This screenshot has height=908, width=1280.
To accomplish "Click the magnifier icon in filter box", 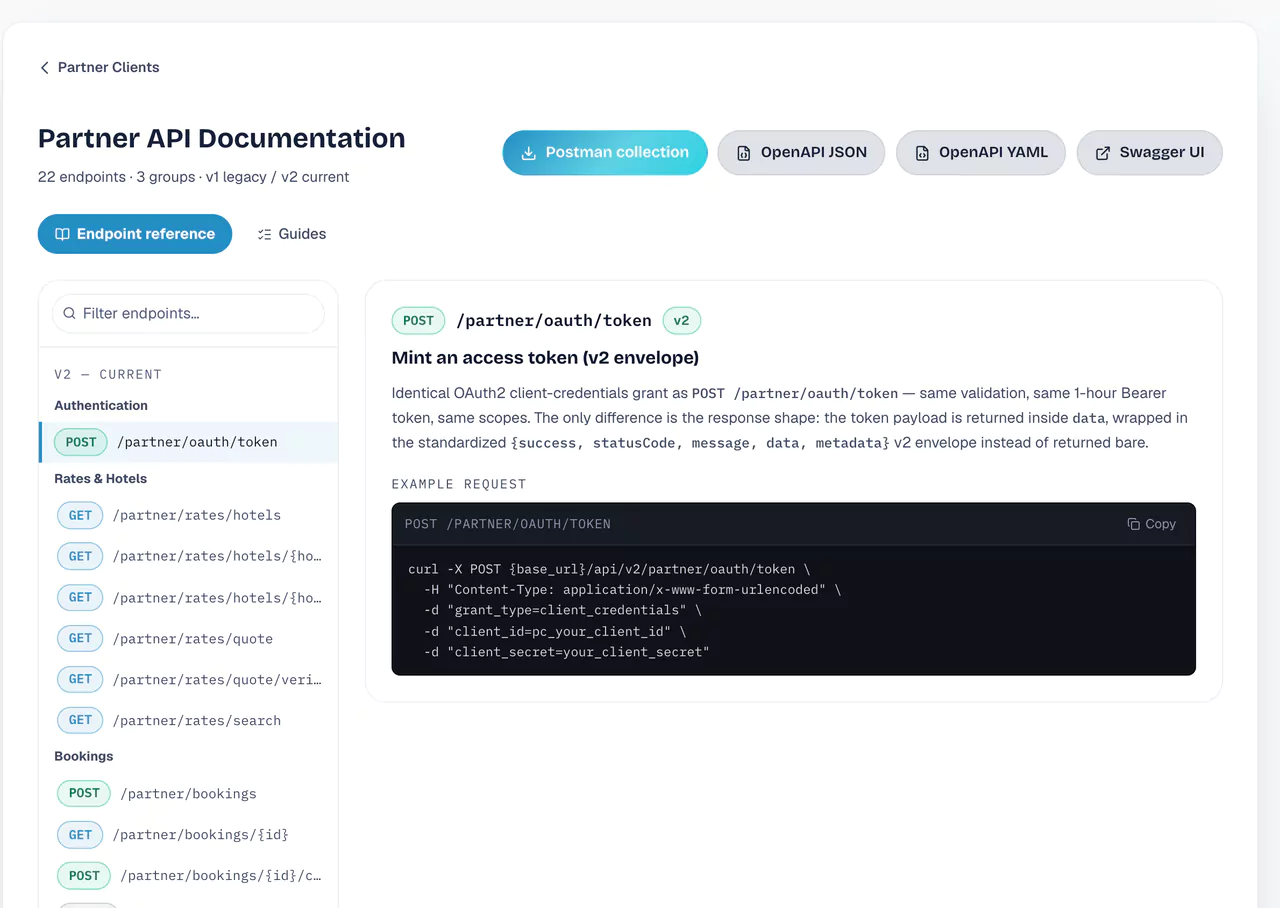I will pos(70,313).
